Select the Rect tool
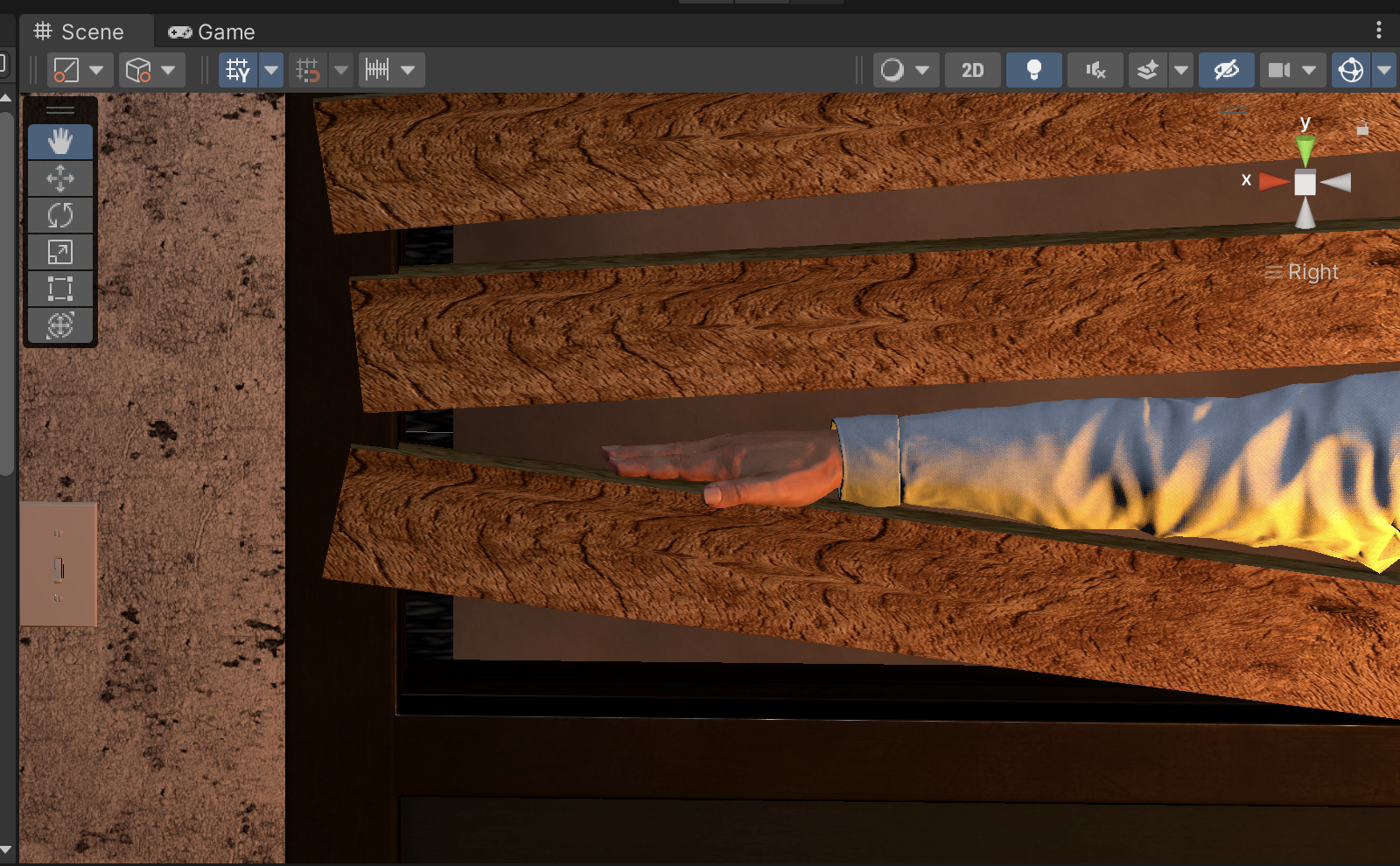The image size is (1400, 866). coord(60,289)
